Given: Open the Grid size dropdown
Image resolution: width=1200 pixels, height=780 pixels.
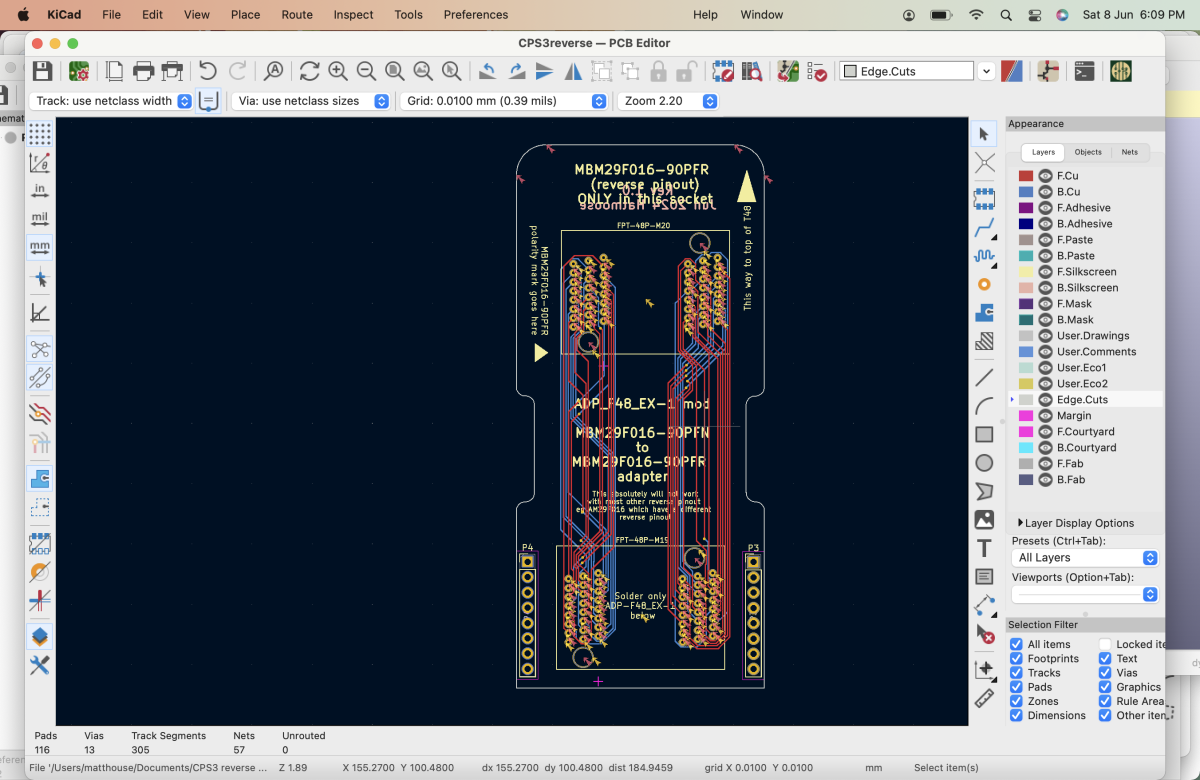Looking at the screenshot, I should (504, 101).
